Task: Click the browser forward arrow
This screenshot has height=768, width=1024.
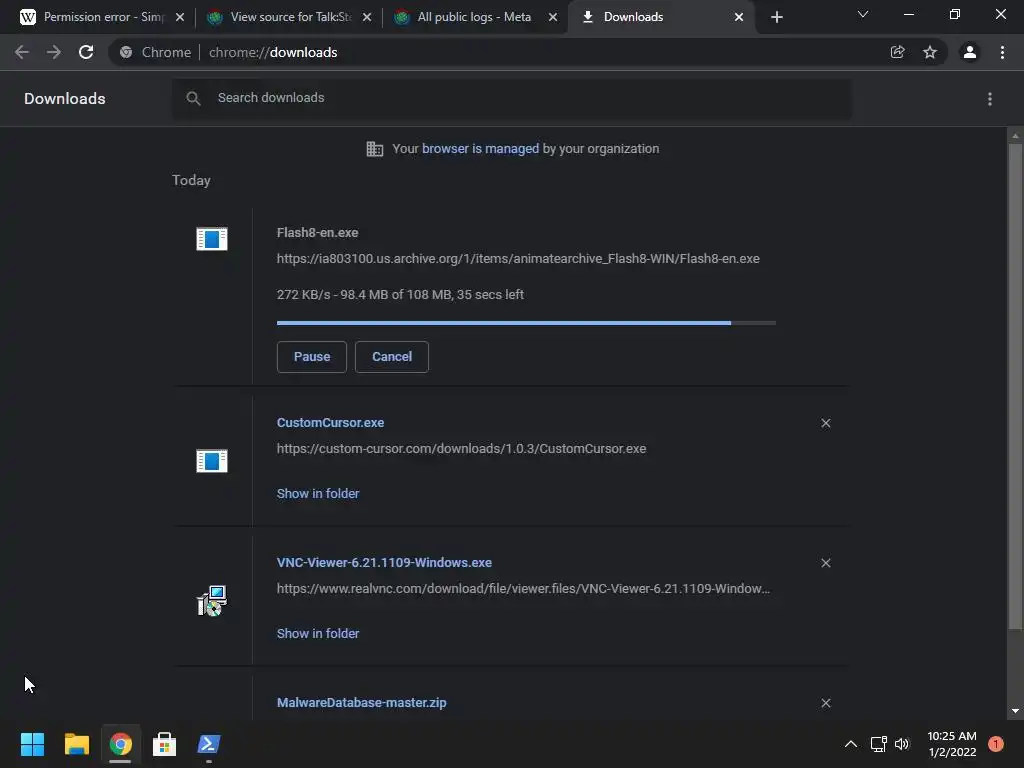Action: coord(54,52)
